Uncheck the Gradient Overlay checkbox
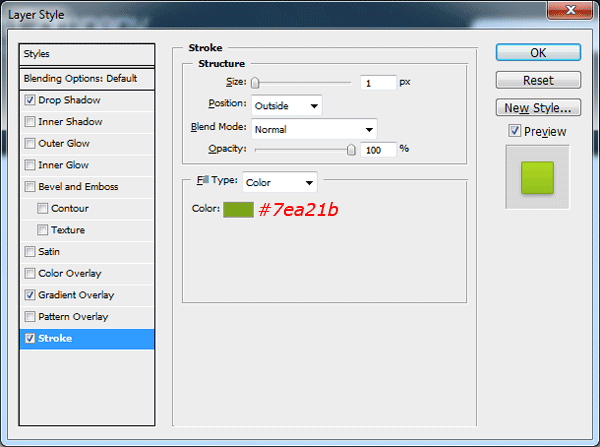The image size is (600, 447). (x=30, y=295)
